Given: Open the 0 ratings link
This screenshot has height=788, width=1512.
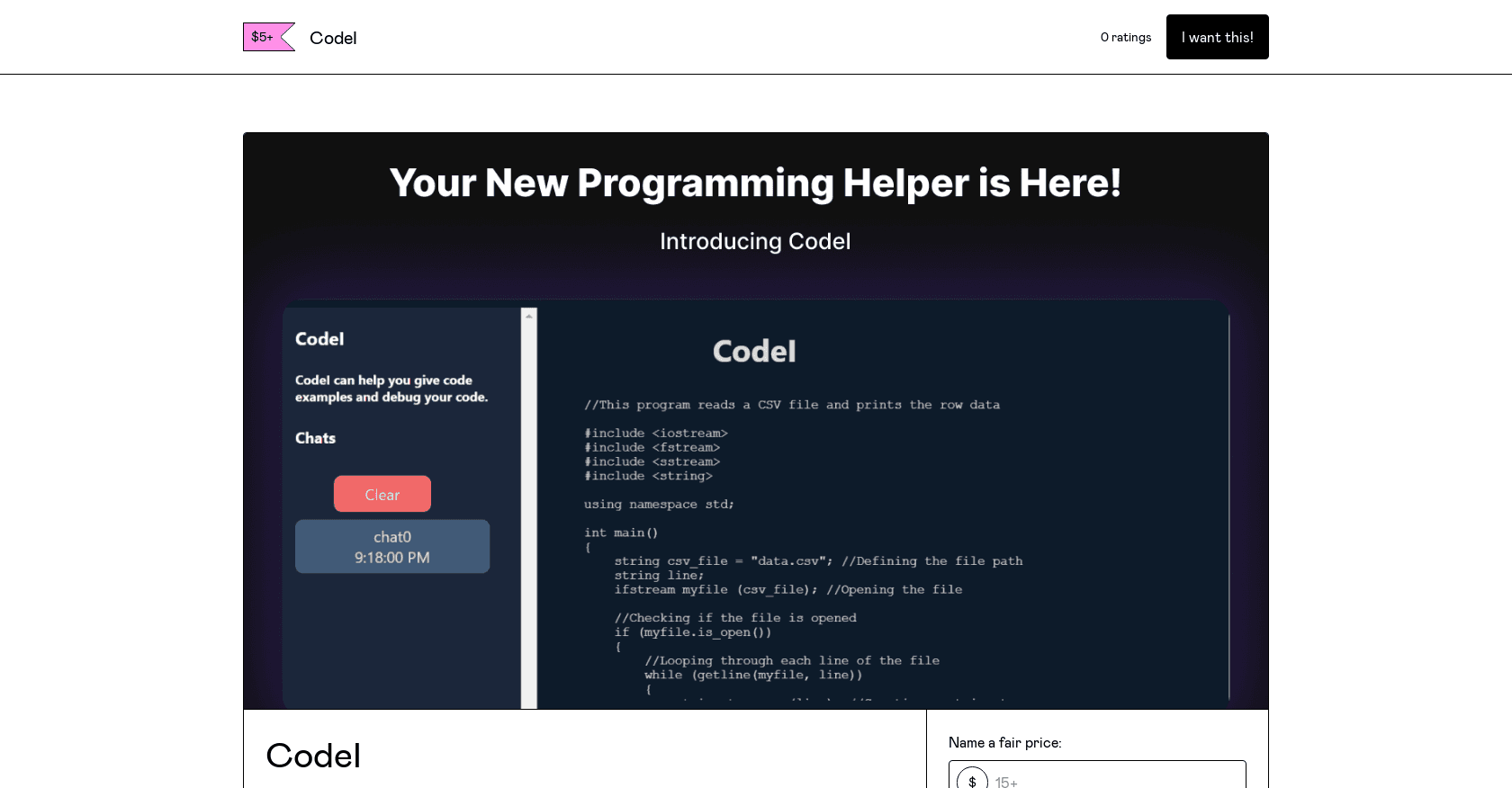Looking at the screenshot, I should pos(1125,37).
